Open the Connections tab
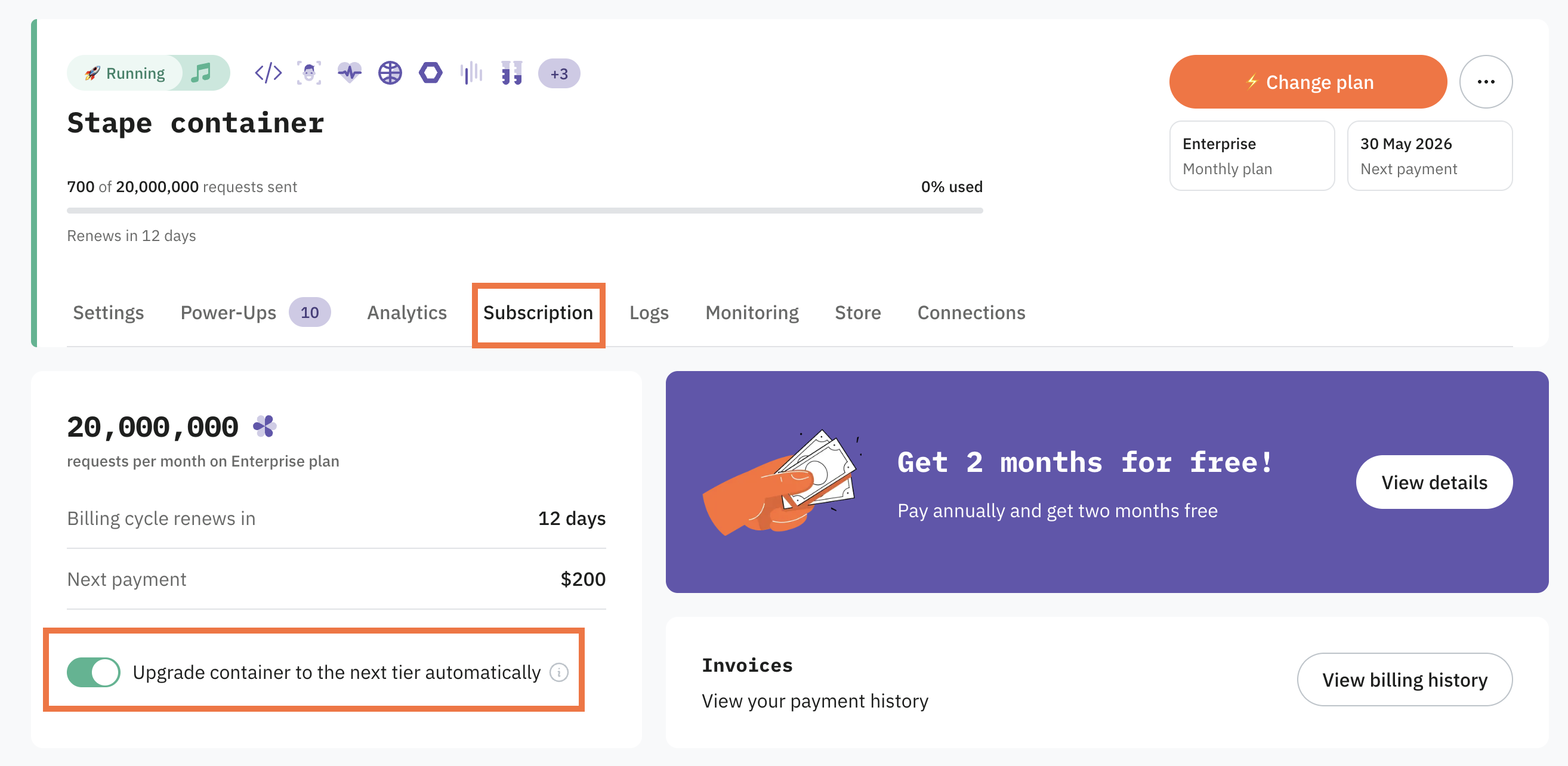Viewport: 1568px width, 766px height. 971,313
